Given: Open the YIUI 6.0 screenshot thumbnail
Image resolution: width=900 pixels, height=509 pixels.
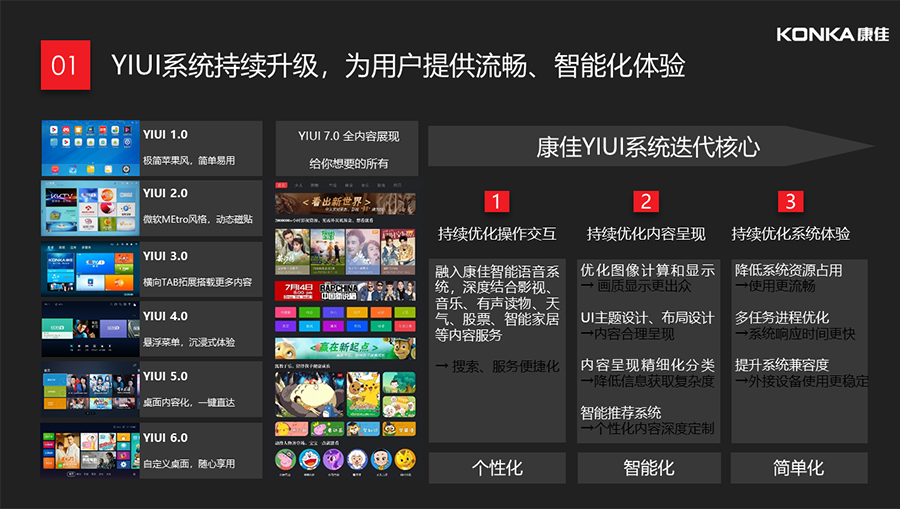Looking at the screenshot, I should point(91,450).
